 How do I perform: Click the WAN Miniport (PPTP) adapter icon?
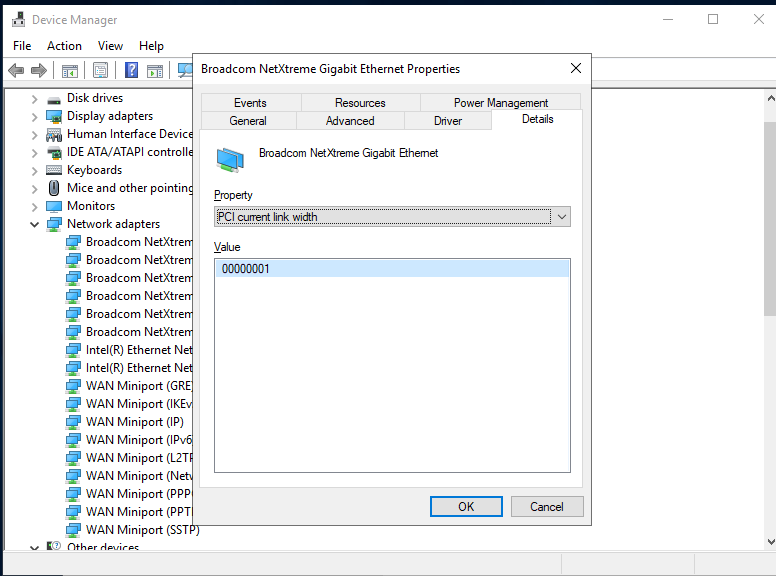(x=73, y=512)
